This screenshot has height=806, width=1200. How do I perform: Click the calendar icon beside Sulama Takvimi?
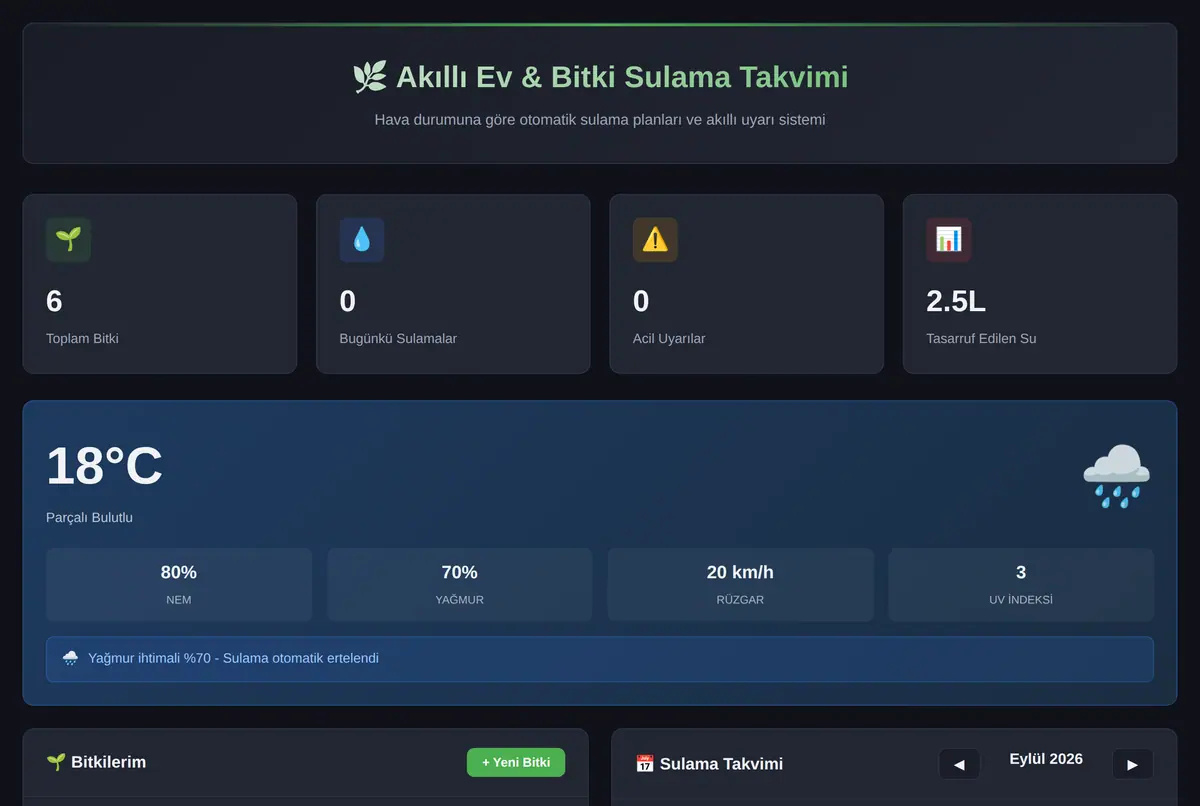tap(645, 764)
